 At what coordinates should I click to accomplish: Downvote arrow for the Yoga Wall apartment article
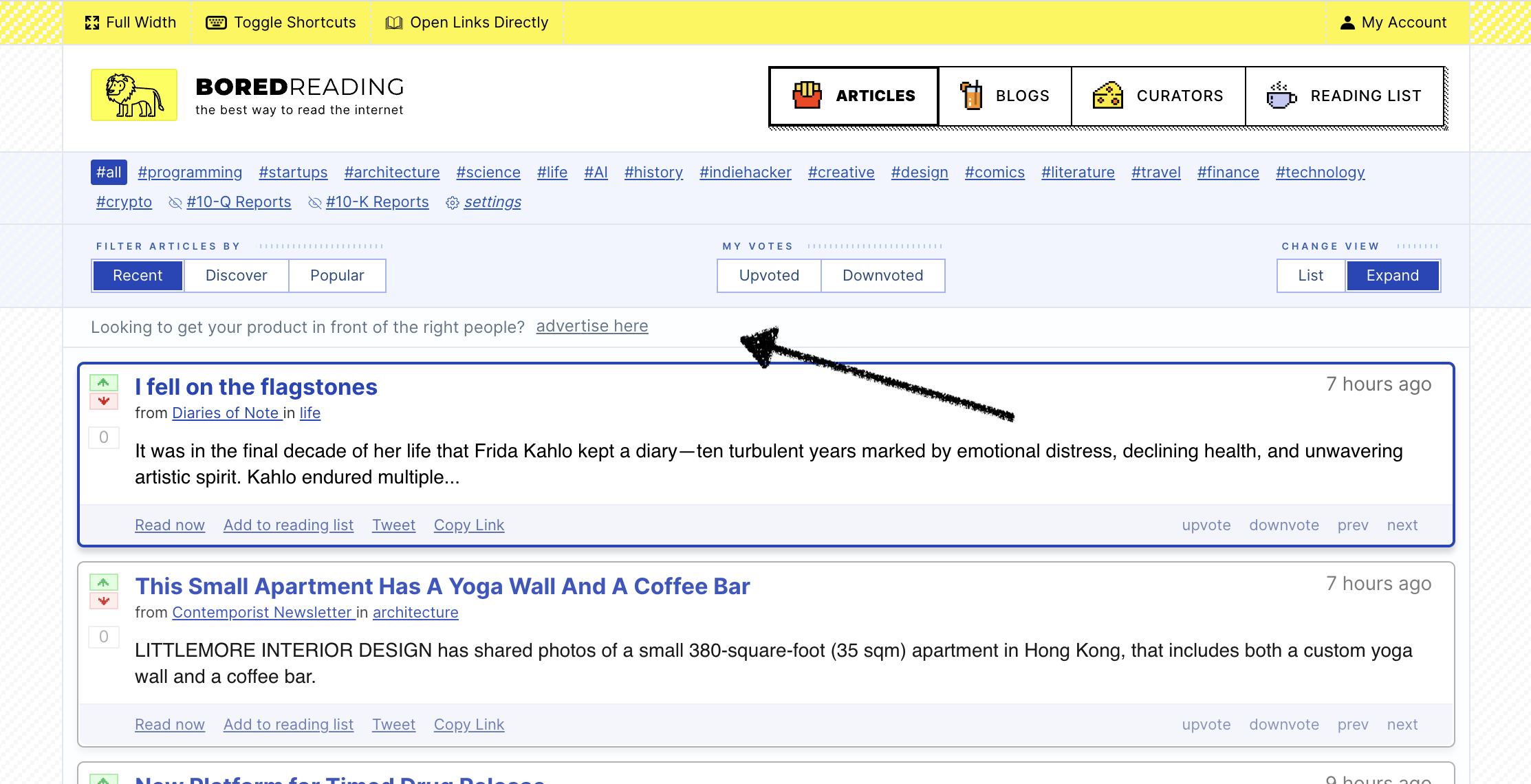coord(104,600)
